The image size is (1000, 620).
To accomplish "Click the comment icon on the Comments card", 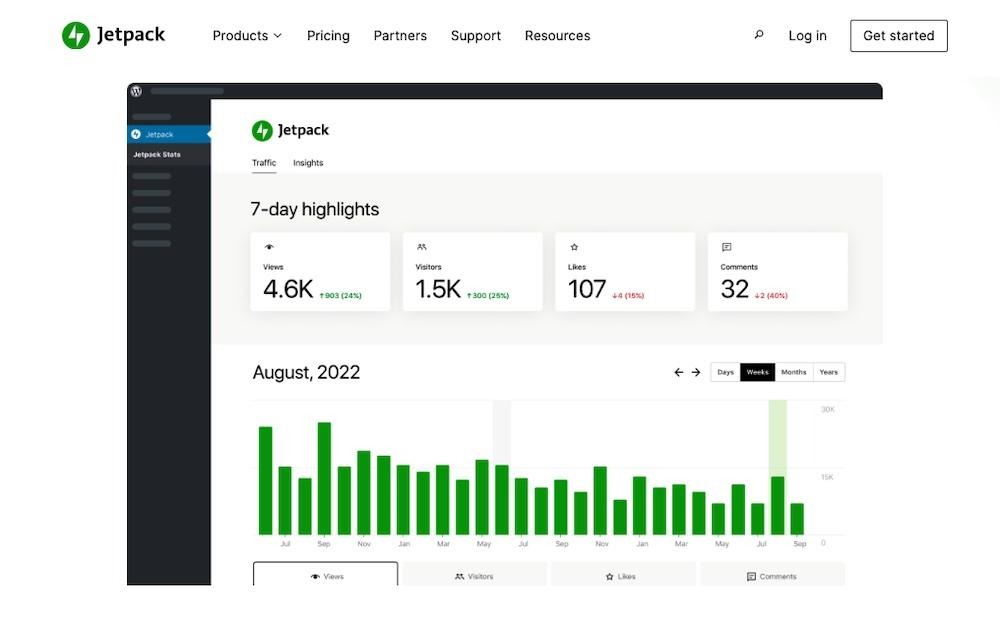I will click(x=726, y=247).
